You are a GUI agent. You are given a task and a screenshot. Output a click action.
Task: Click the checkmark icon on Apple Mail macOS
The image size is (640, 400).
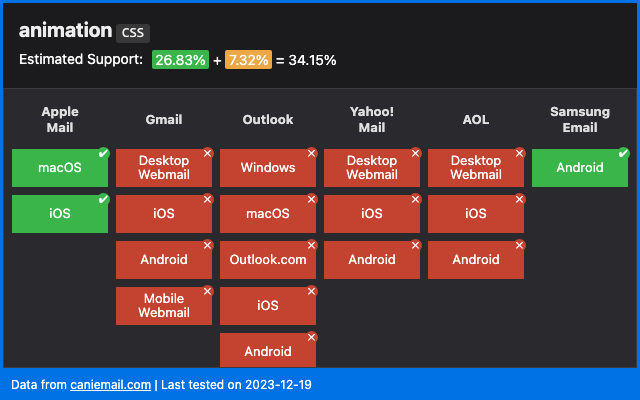(x=103, y=153)
